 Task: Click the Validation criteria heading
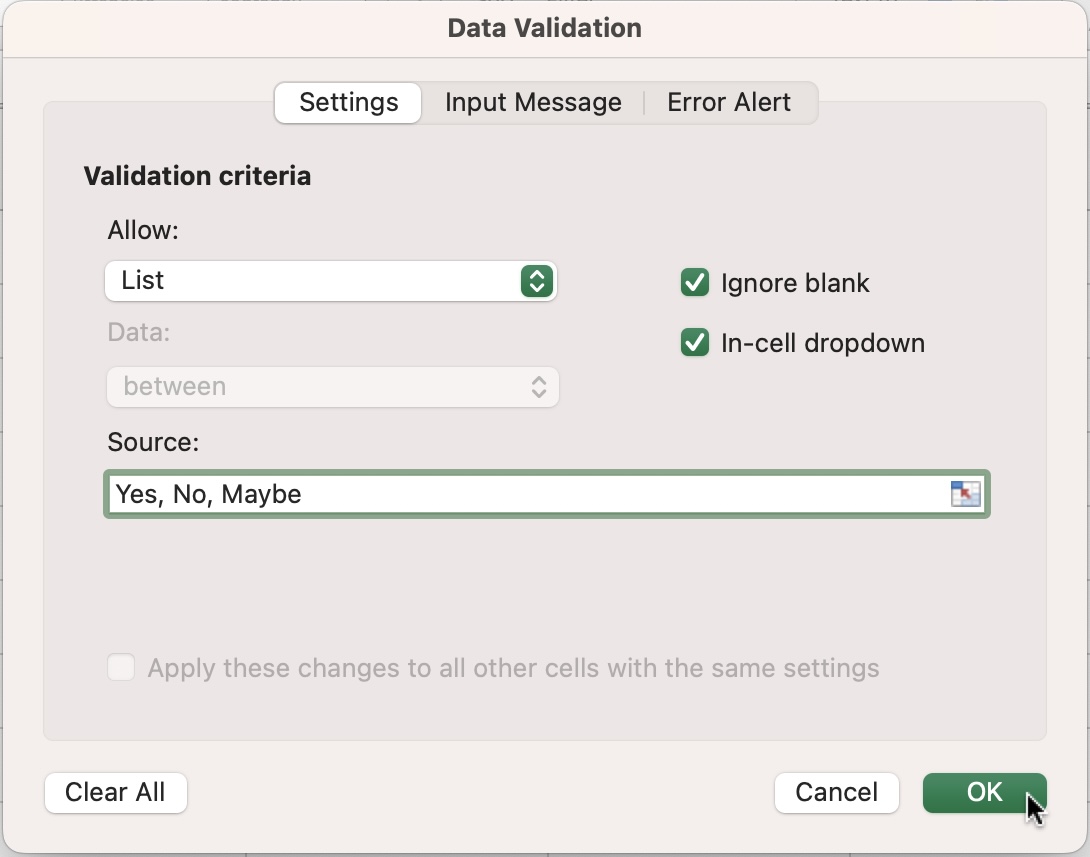tap(197, 176)
